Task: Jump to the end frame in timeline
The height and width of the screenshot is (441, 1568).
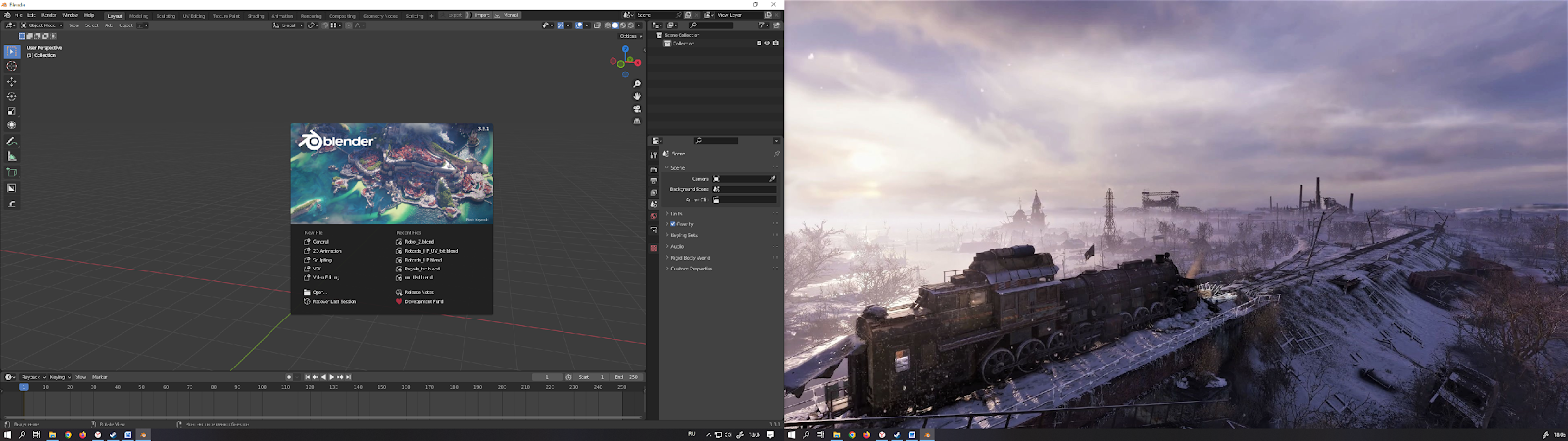Action: [348, 377]
